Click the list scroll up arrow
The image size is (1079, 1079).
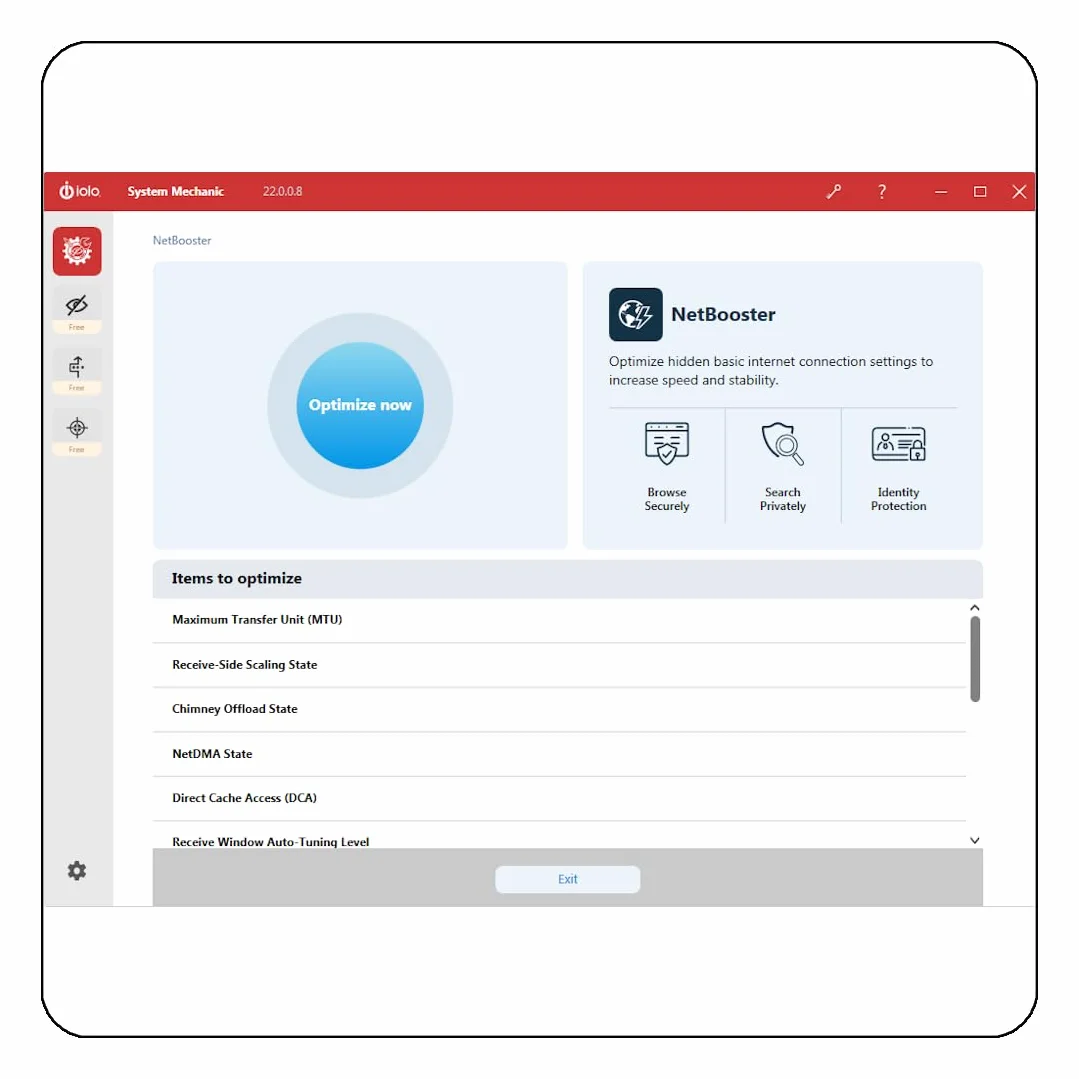pyautogui.click(x=974, y=608)
